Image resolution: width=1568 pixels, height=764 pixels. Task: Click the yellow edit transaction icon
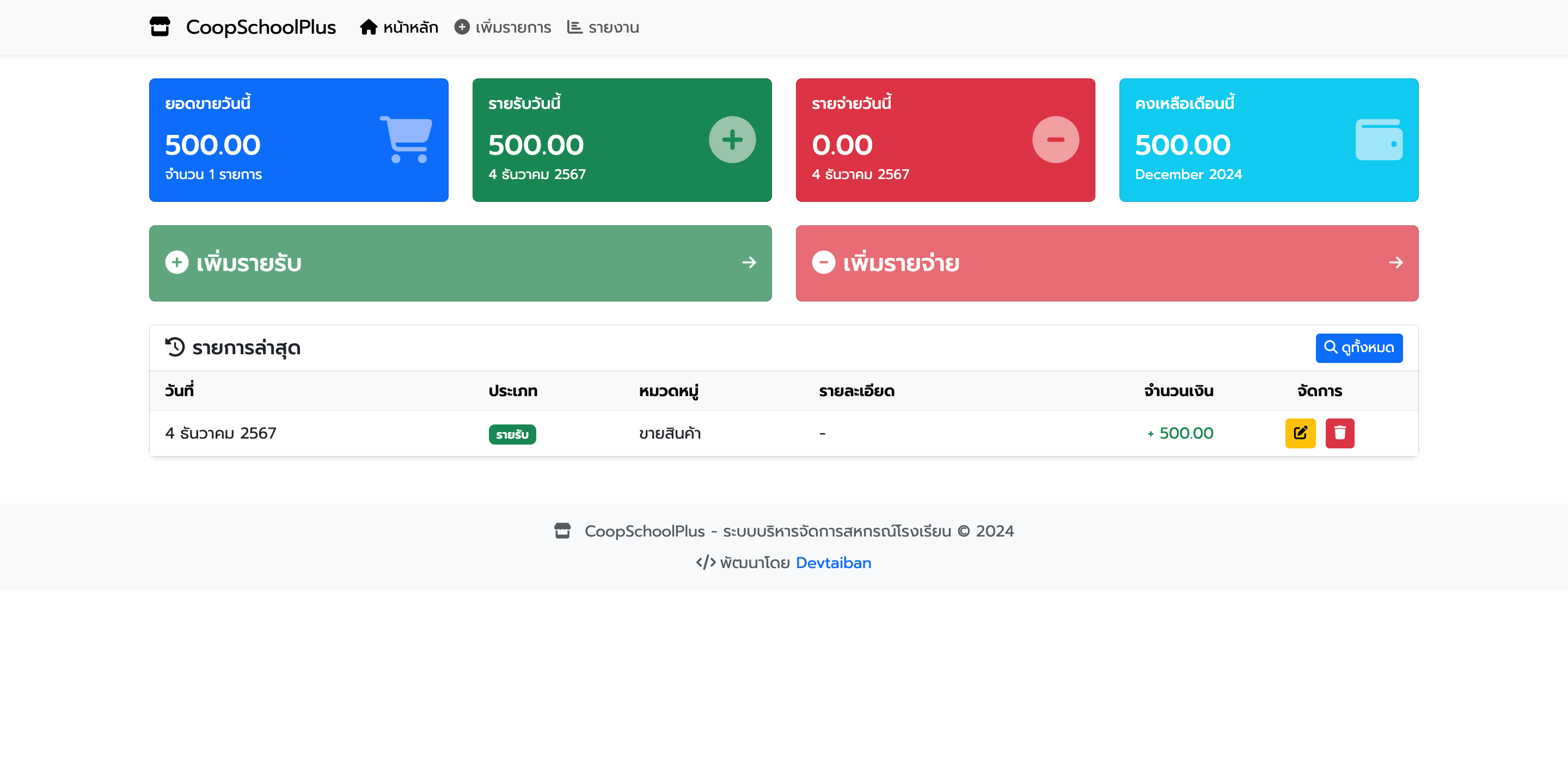point(1300,433)
